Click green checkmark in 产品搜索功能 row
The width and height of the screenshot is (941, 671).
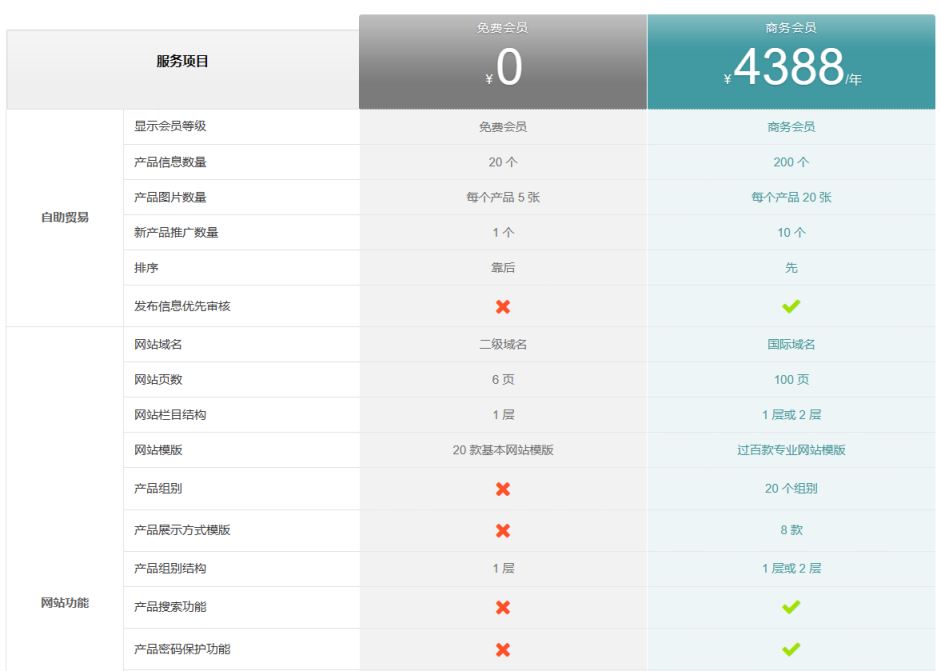click(791, 607)
